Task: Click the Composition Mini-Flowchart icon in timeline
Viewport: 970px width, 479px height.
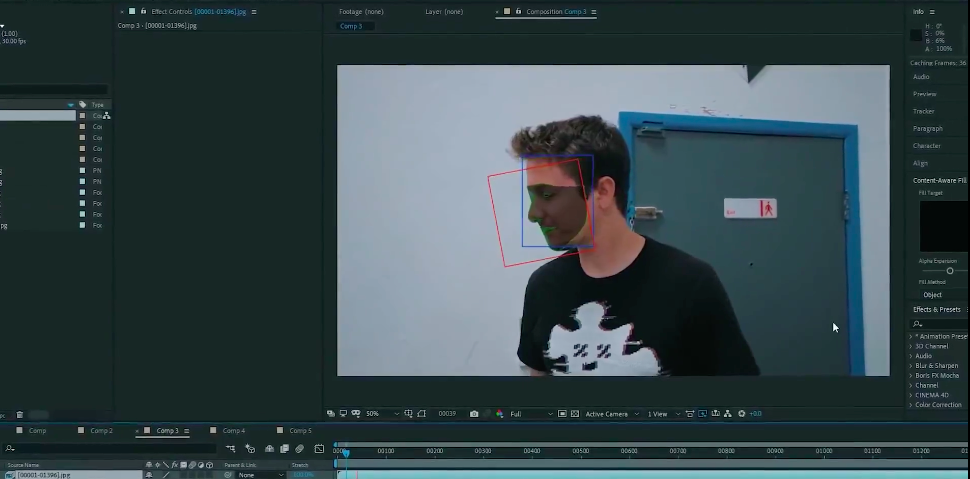Action: point(230,449)
